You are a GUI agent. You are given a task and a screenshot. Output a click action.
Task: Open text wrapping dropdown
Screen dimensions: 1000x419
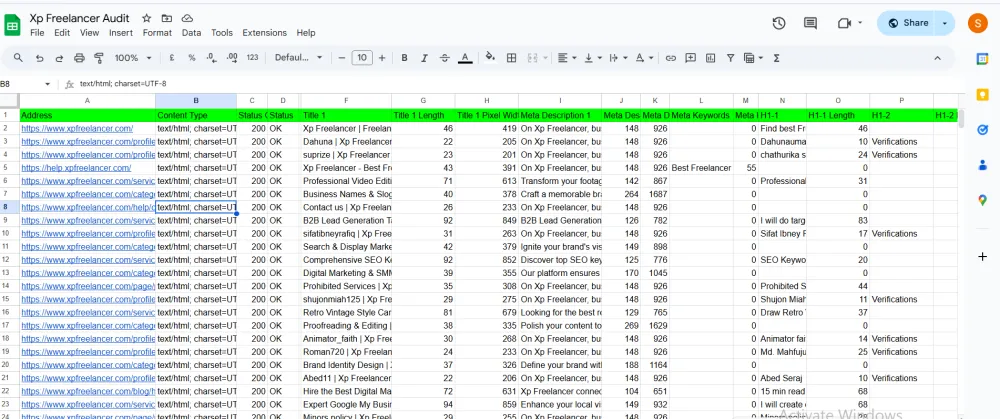[618, 58]
